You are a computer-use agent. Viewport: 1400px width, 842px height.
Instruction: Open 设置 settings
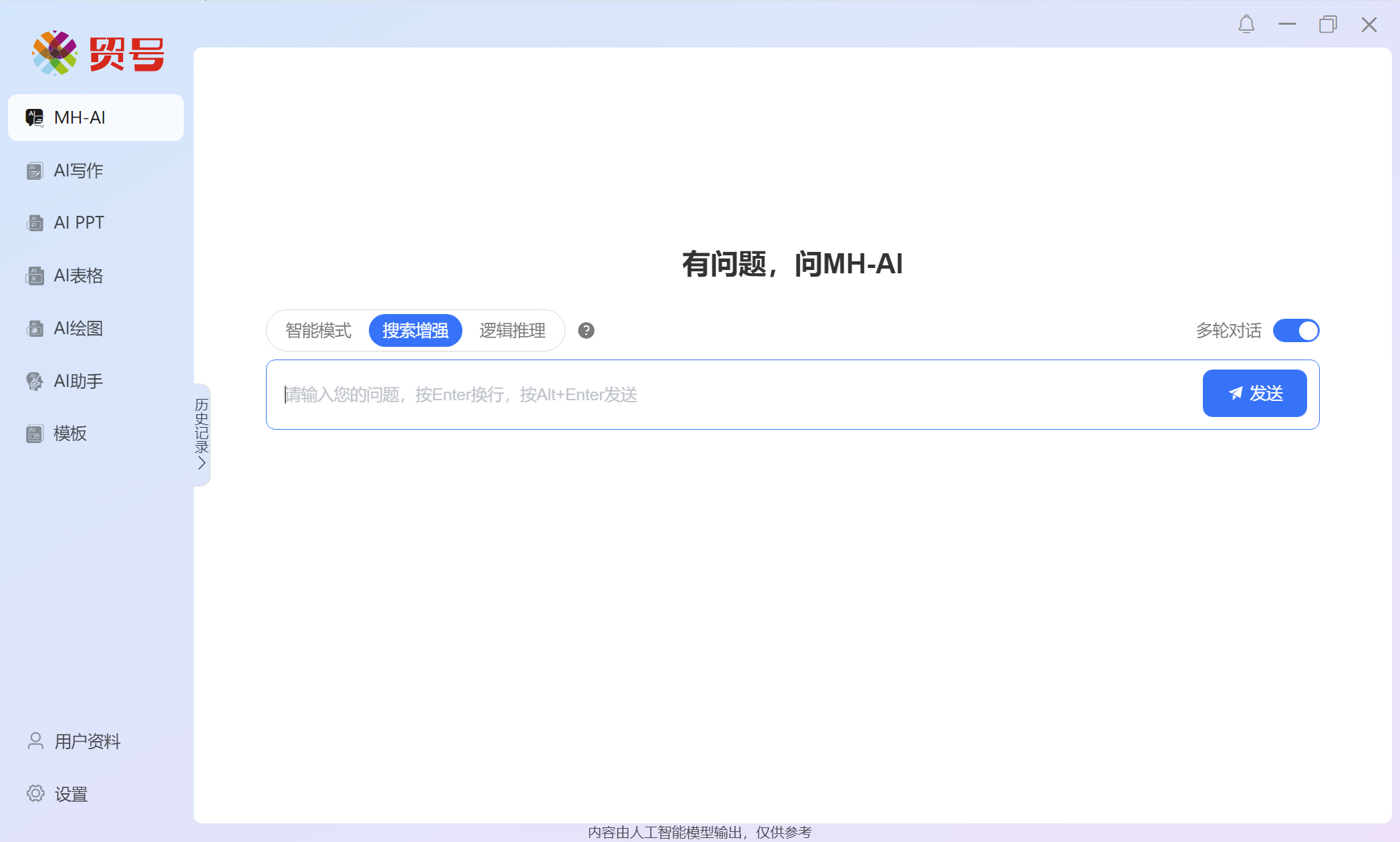[57, 794]
